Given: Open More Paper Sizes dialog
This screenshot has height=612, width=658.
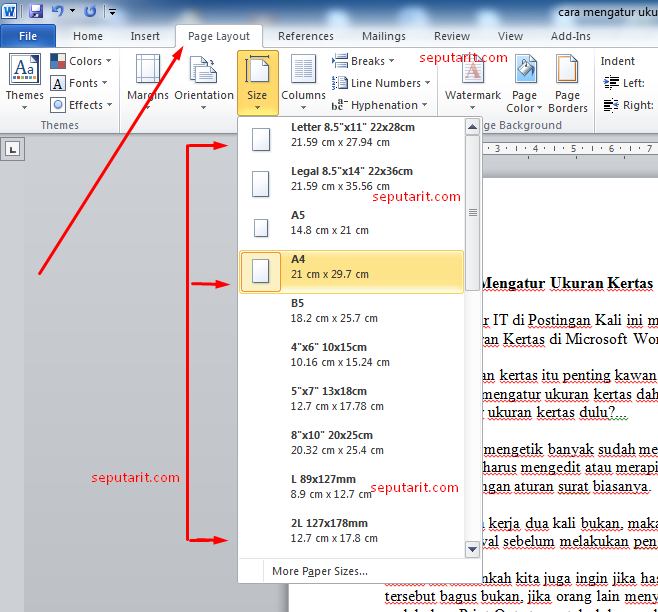Looking at the screenshot, I should tap(320, 571).
